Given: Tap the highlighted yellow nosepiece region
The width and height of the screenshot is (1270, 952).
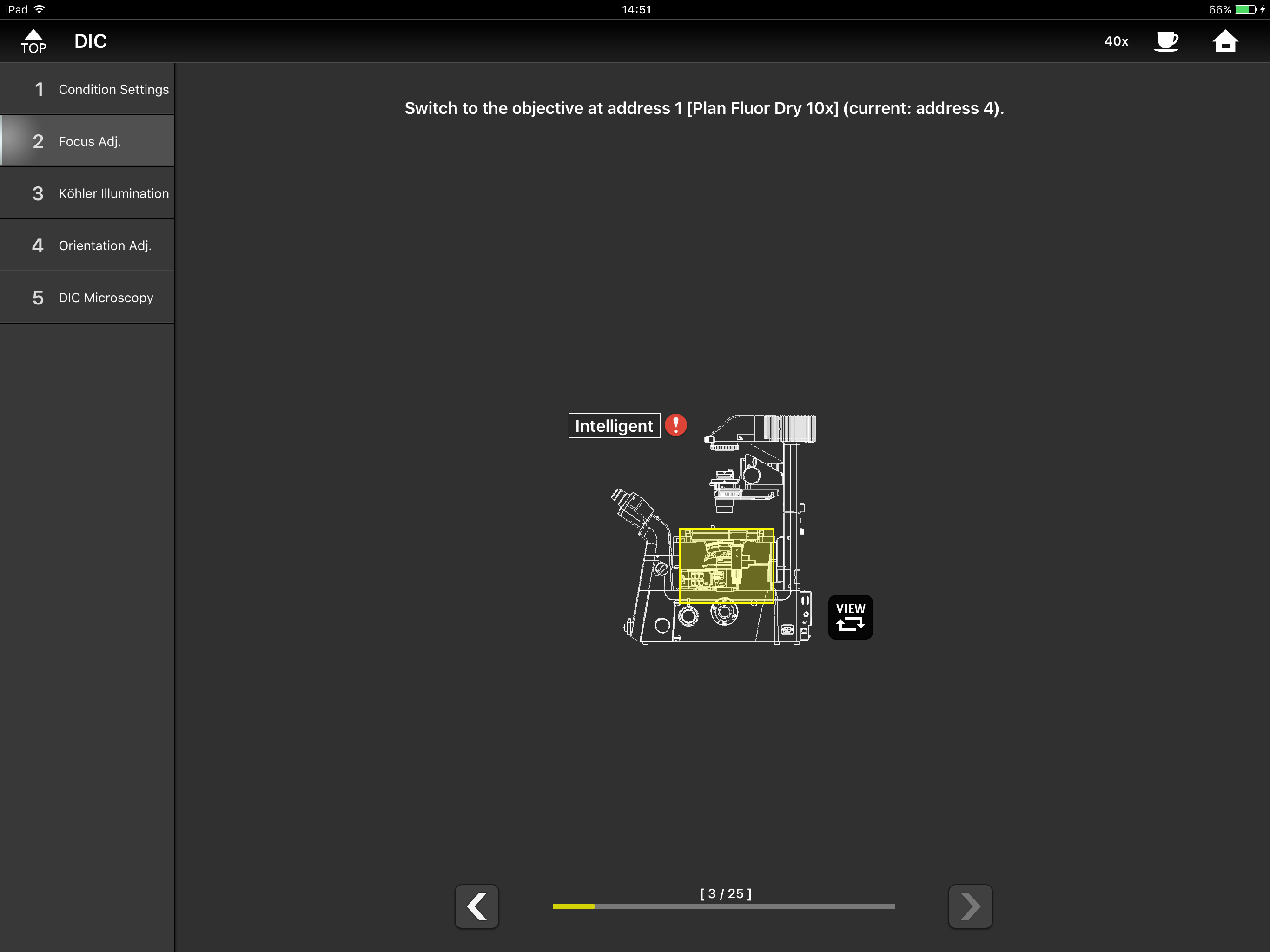Looking at the screenshot, I should (x=726, y=566).
